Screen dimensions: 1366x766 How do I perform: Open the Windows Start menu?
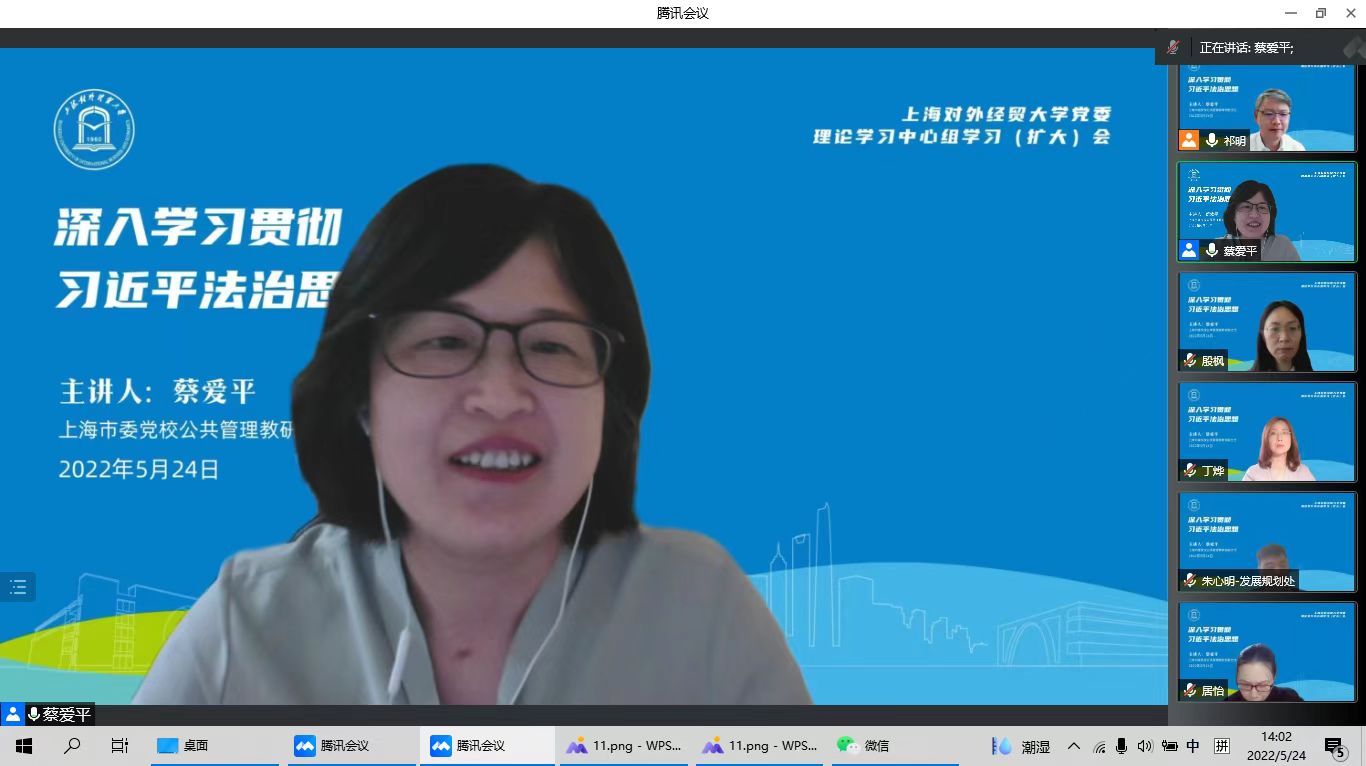click(24, 746)
